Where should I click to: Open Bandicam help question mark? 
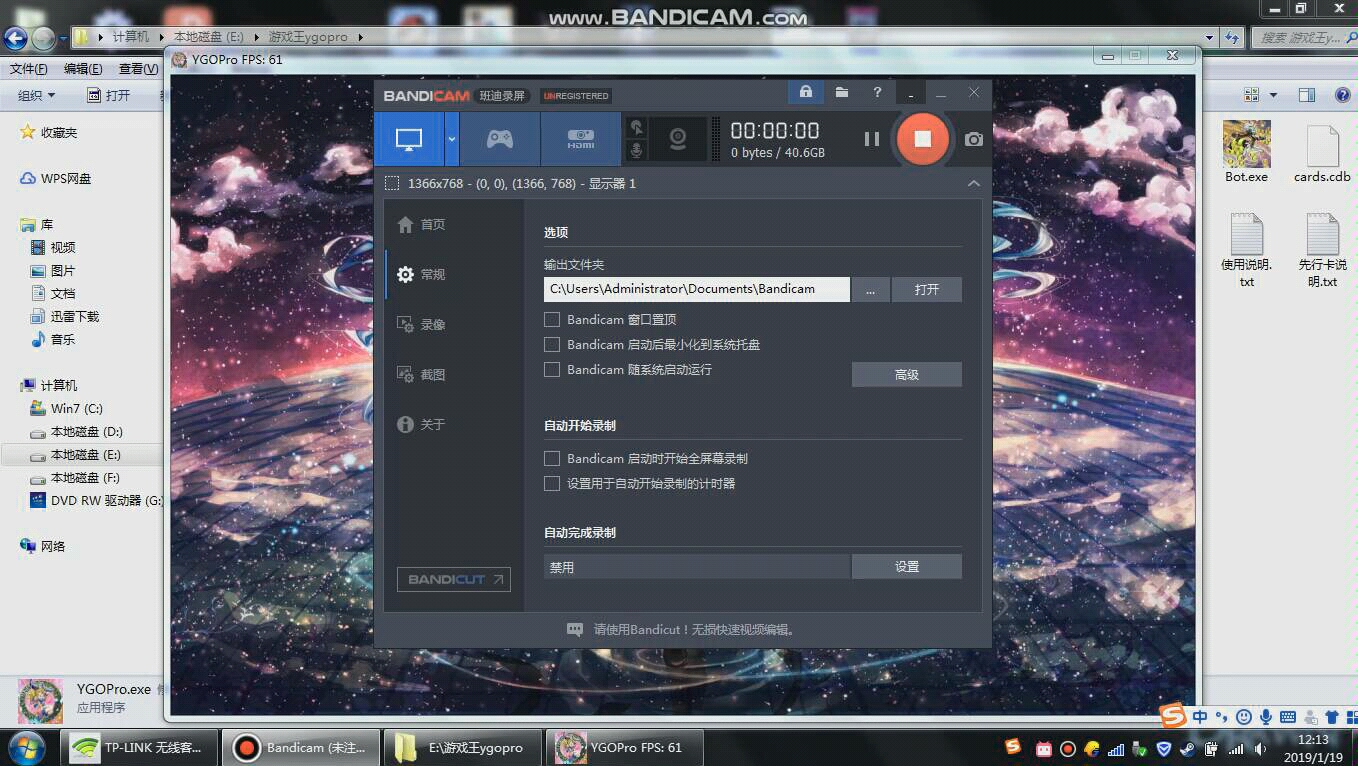pos(877,92)
